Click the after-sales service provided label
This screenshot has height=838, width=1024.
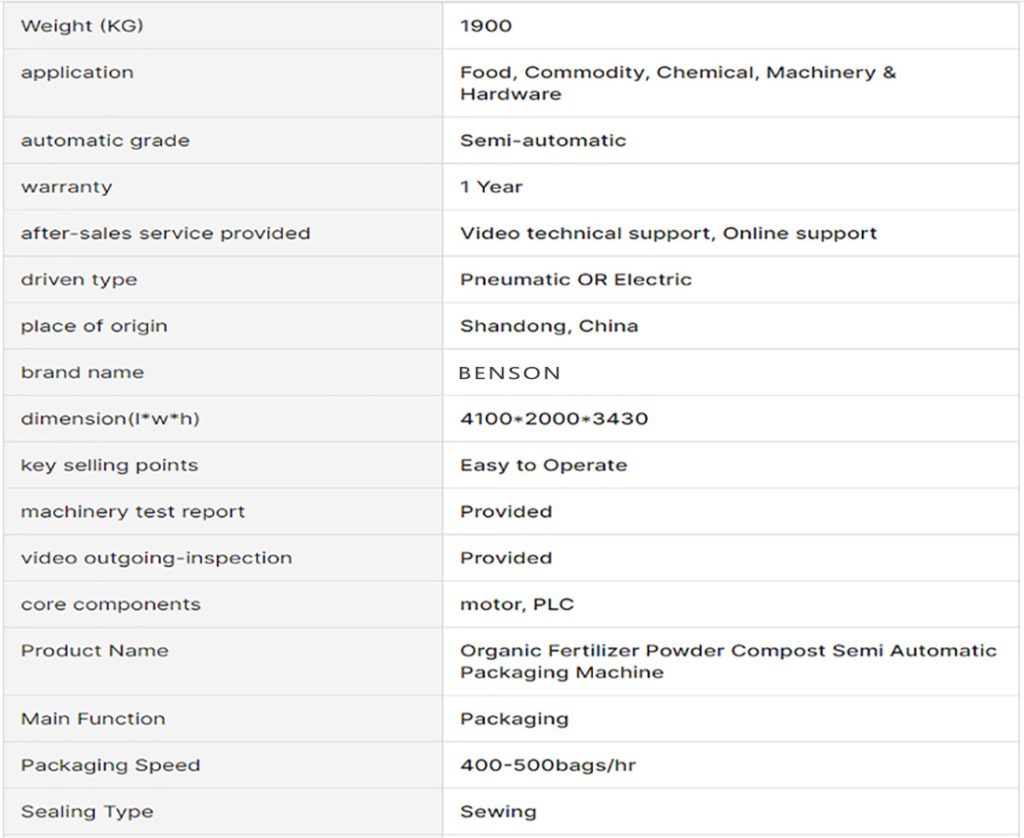click(166, 233)
